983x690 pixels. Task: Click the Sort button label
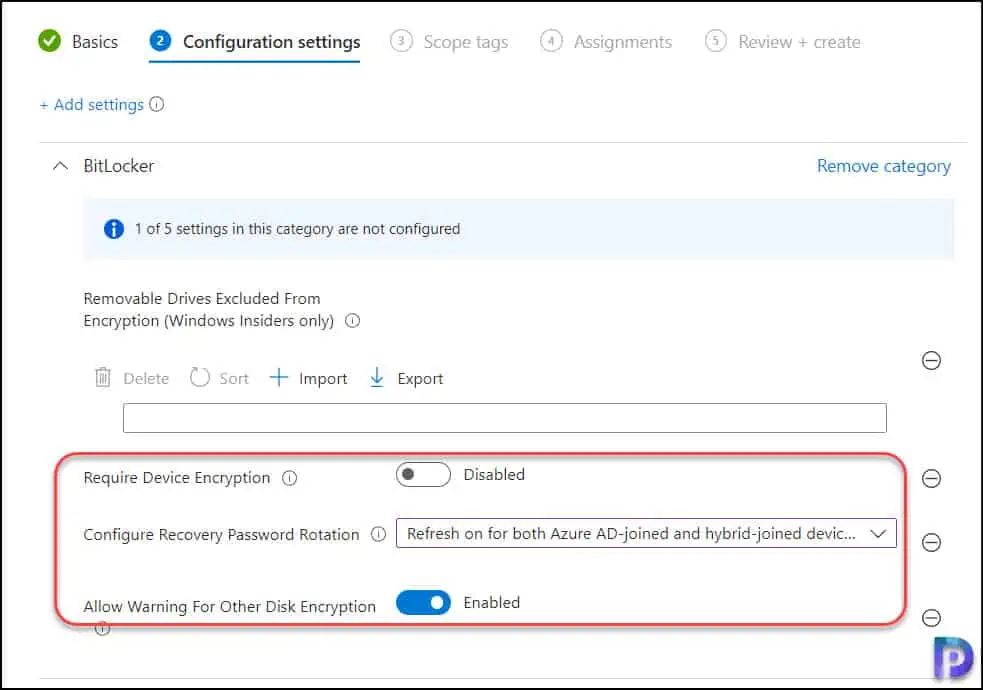[234, 379]
